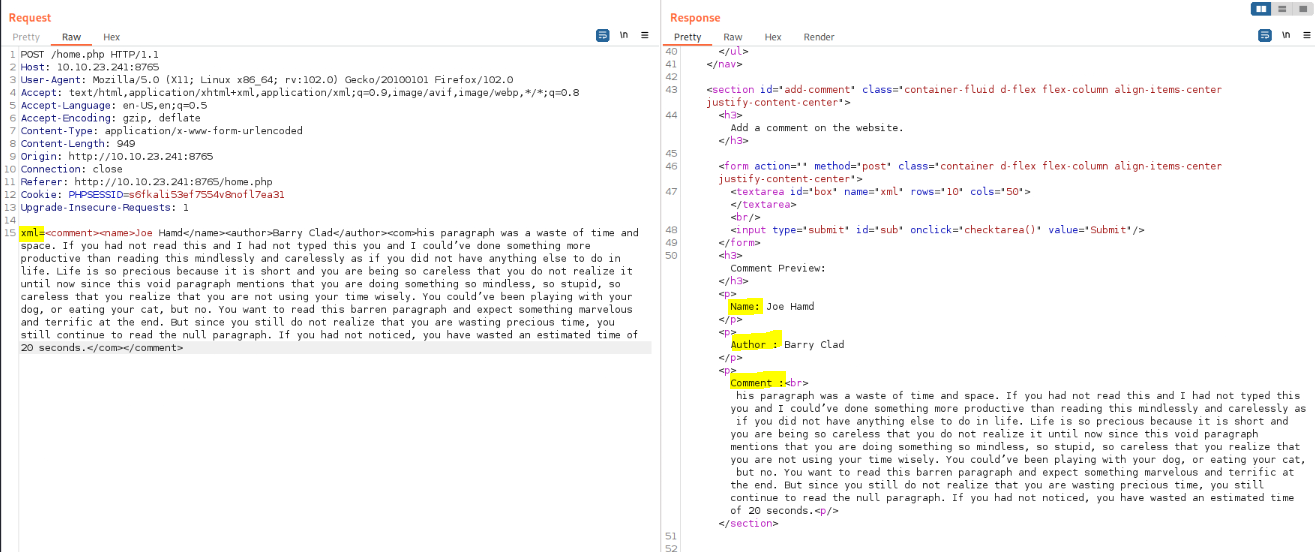
Task: Show non-printable characters in Response panel
Action: [1285, 35]
